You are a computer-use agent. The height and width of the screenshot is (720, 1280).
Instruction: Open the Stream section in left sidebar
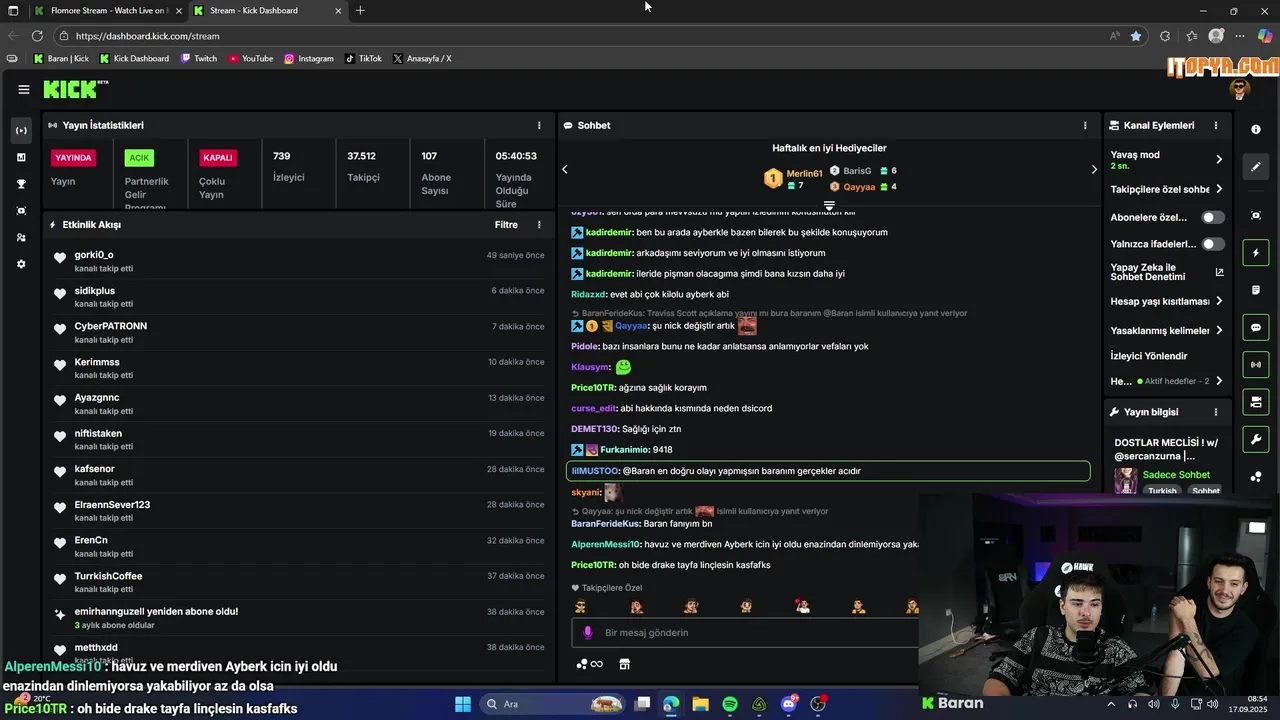point(21,130)
